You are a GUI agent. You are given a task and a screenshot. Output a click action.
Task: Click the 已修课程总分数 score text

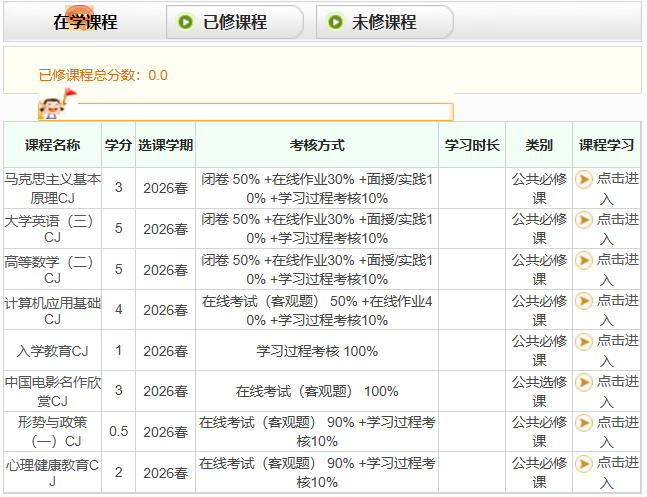tap(103, 75)
